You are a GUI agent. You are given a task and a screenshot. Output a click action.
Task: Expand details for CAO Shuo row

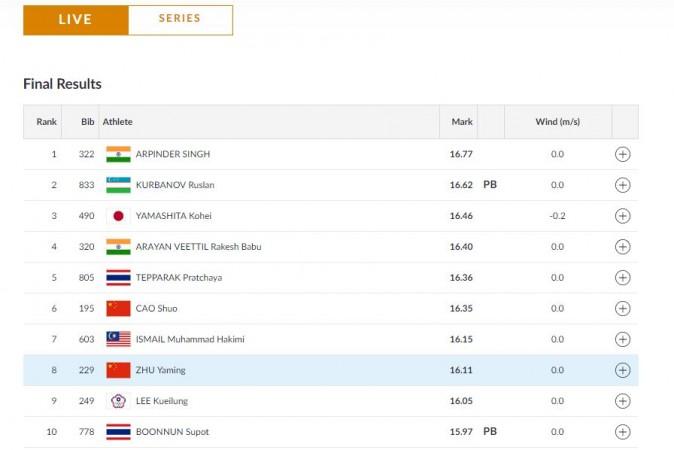(622, 309)
